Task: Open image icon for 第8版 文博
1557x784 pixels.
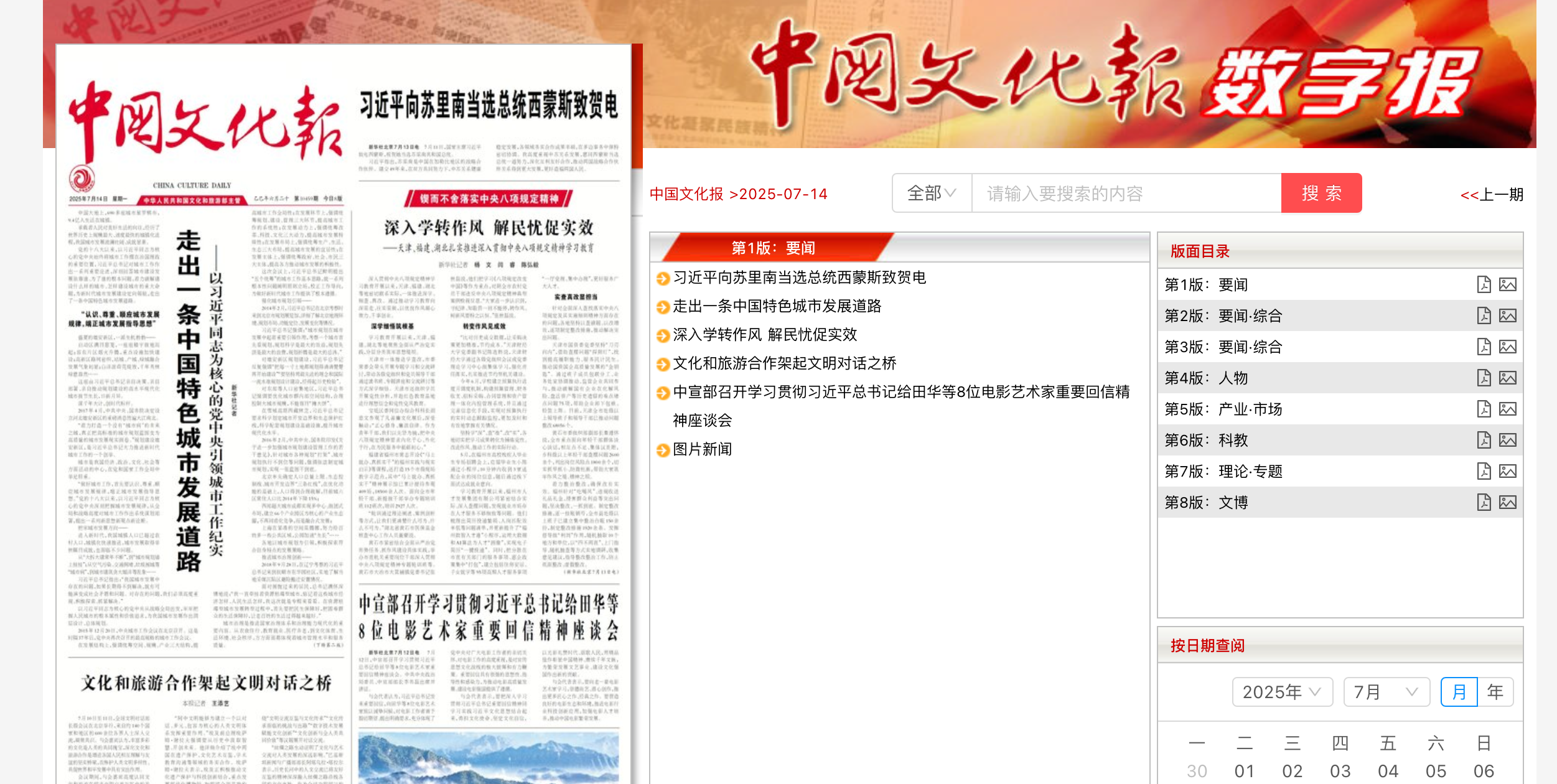Action: pos(1507,502)
